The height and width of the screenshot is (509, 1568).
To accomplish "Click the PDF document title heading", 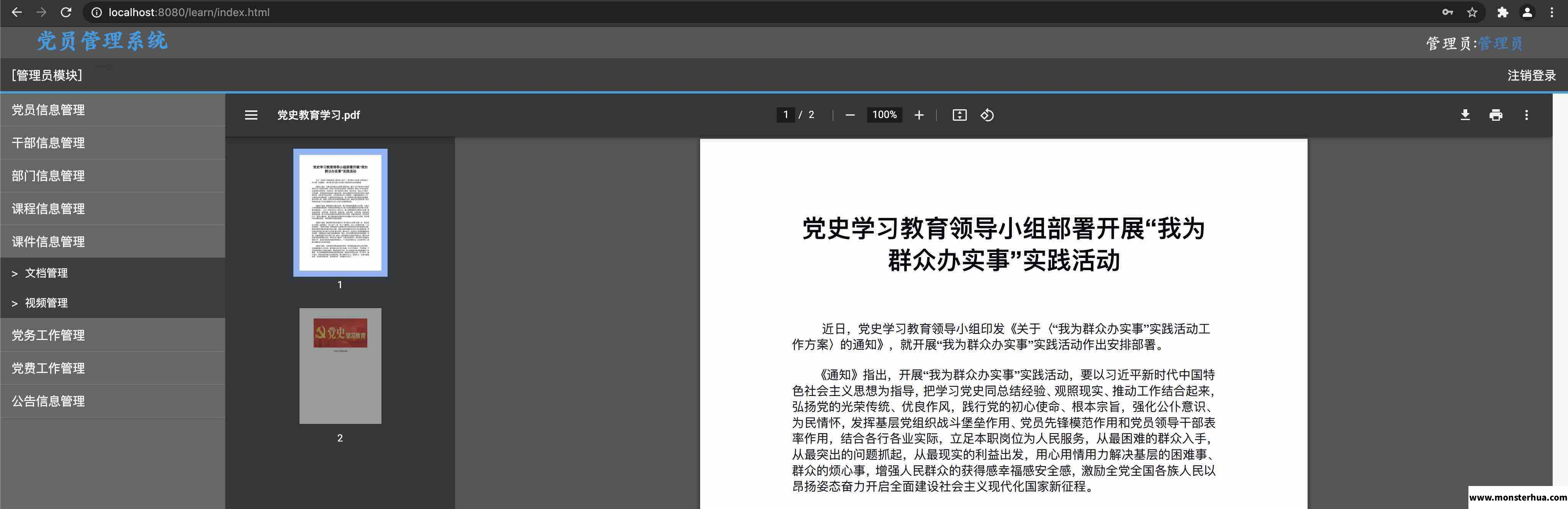I will click(x=1003, y=244).
